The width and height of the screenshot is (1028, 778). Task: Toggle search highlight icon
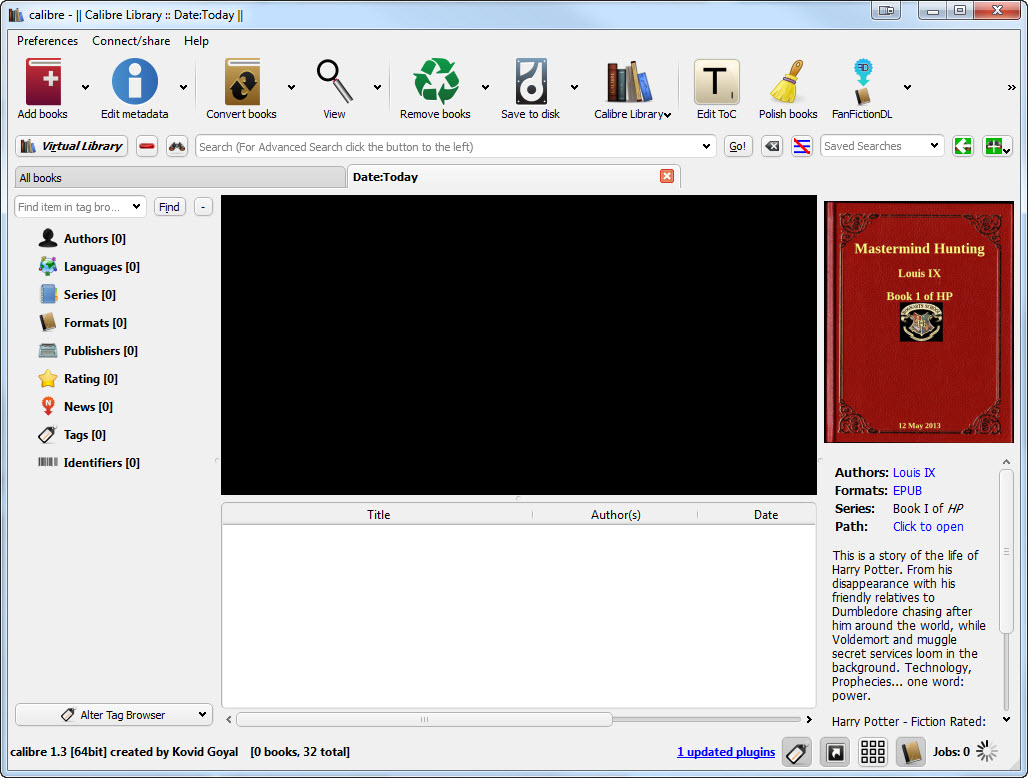(x=801, y=146)
